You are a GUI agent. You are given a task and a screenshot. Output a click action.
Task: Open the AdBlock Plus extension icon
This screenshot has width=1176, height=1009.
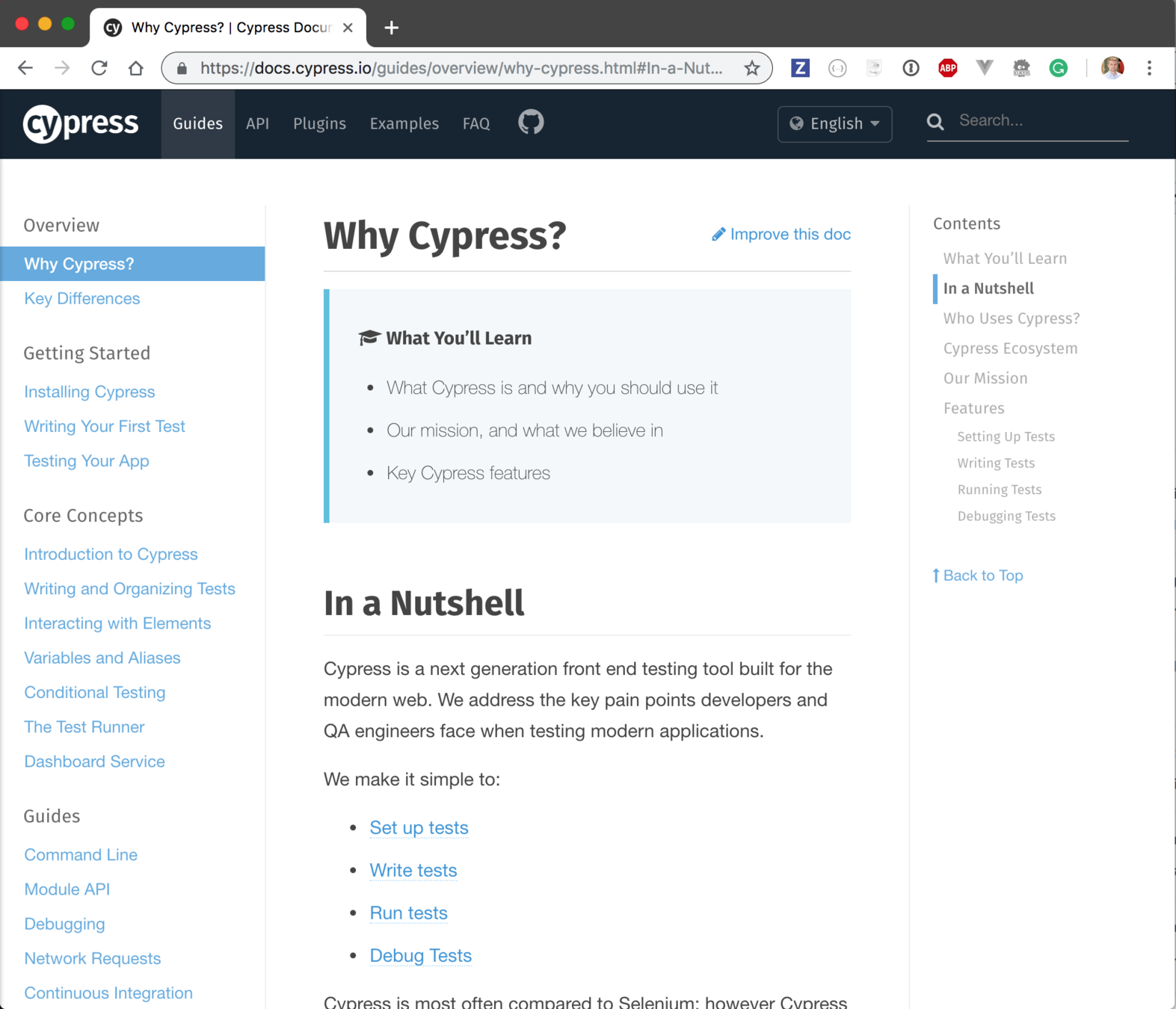click(x=948, y=68)
